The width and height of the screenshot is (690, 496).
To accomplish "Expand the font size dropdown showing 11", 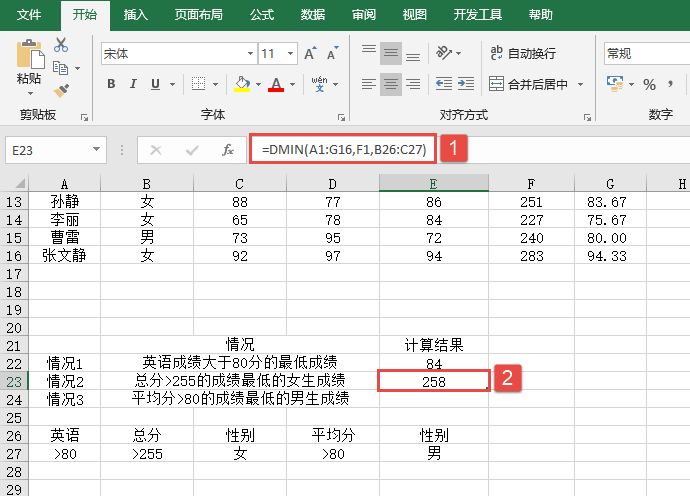I will (x=290, y=53).
